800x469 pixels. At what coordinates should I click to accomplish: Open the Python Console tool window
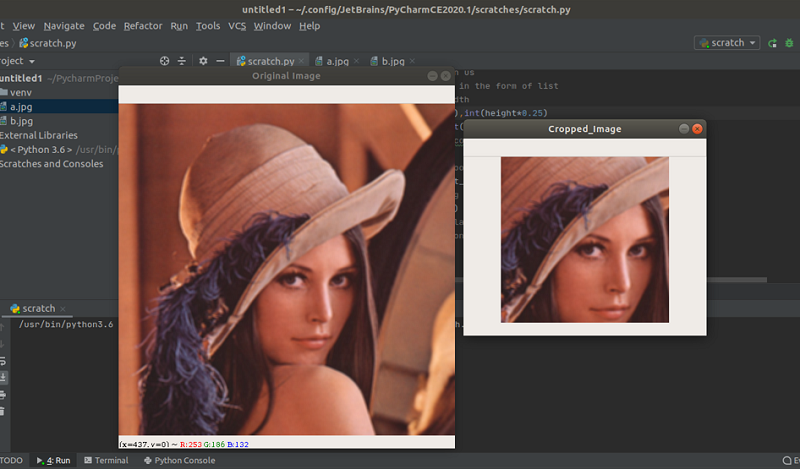coord(180,460)
